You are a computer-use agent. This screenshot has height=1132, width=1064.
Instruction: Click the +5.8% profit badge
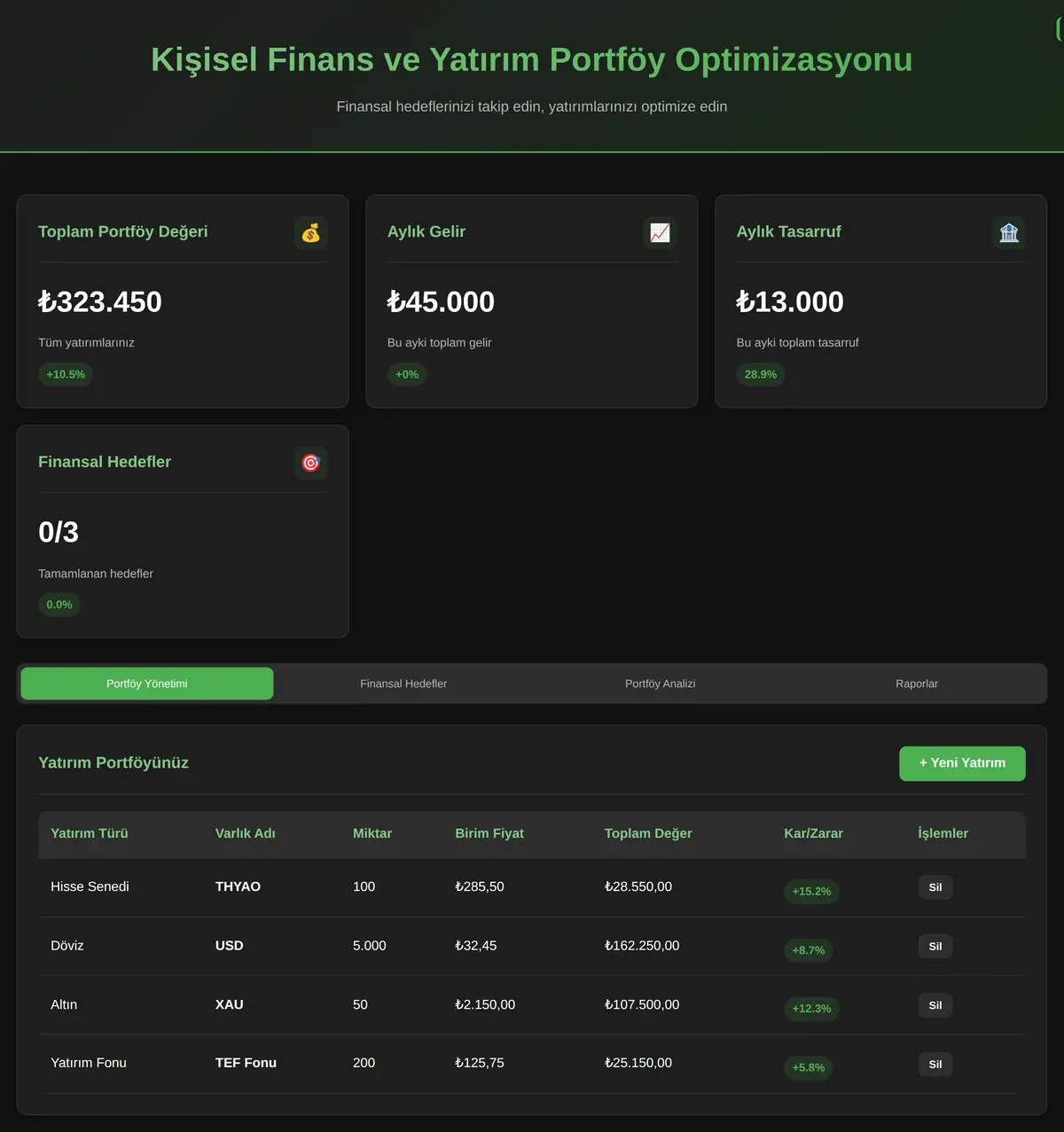tap(809, 1068)
